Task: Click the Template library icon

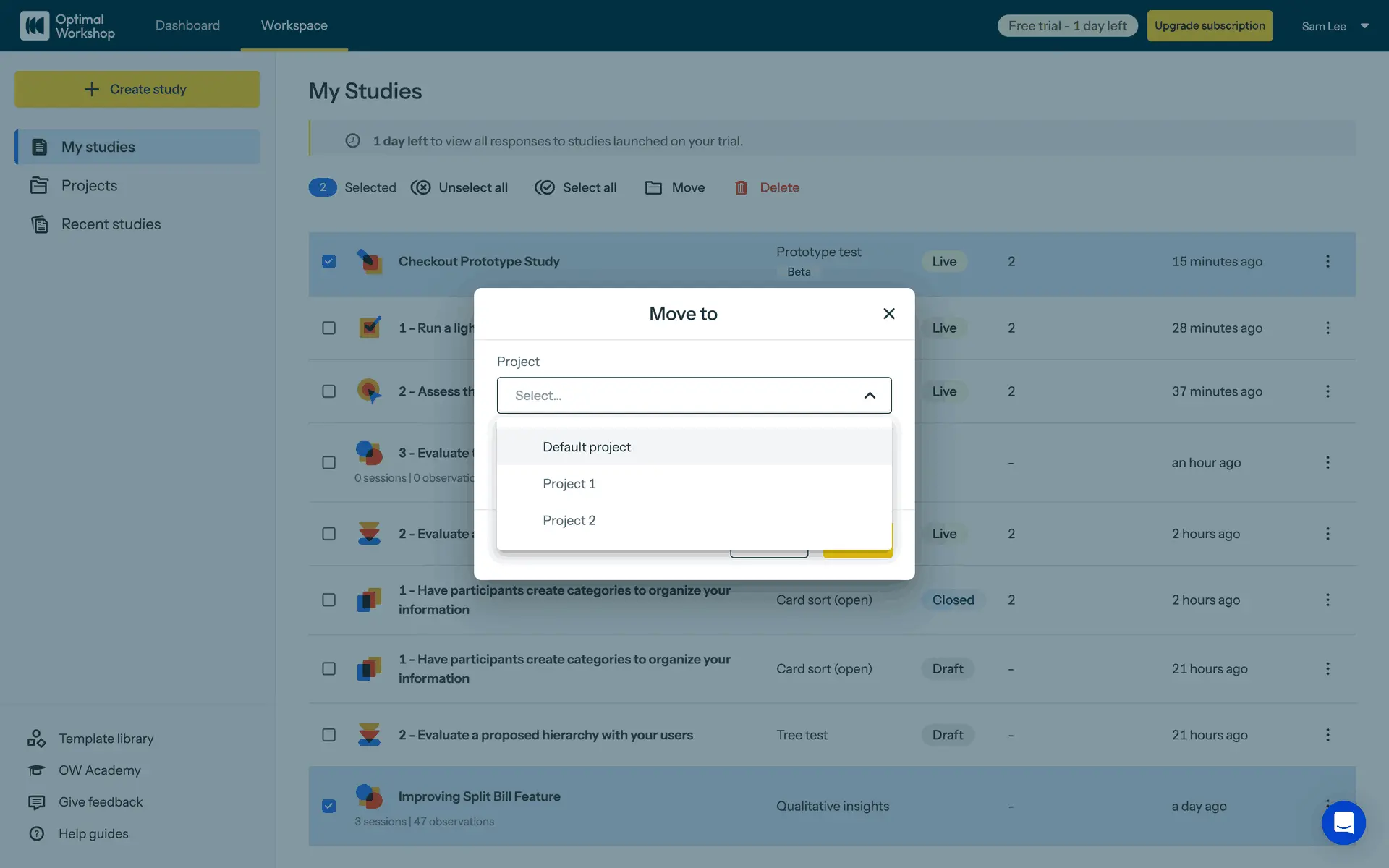Action: click(x=36, y=739)
